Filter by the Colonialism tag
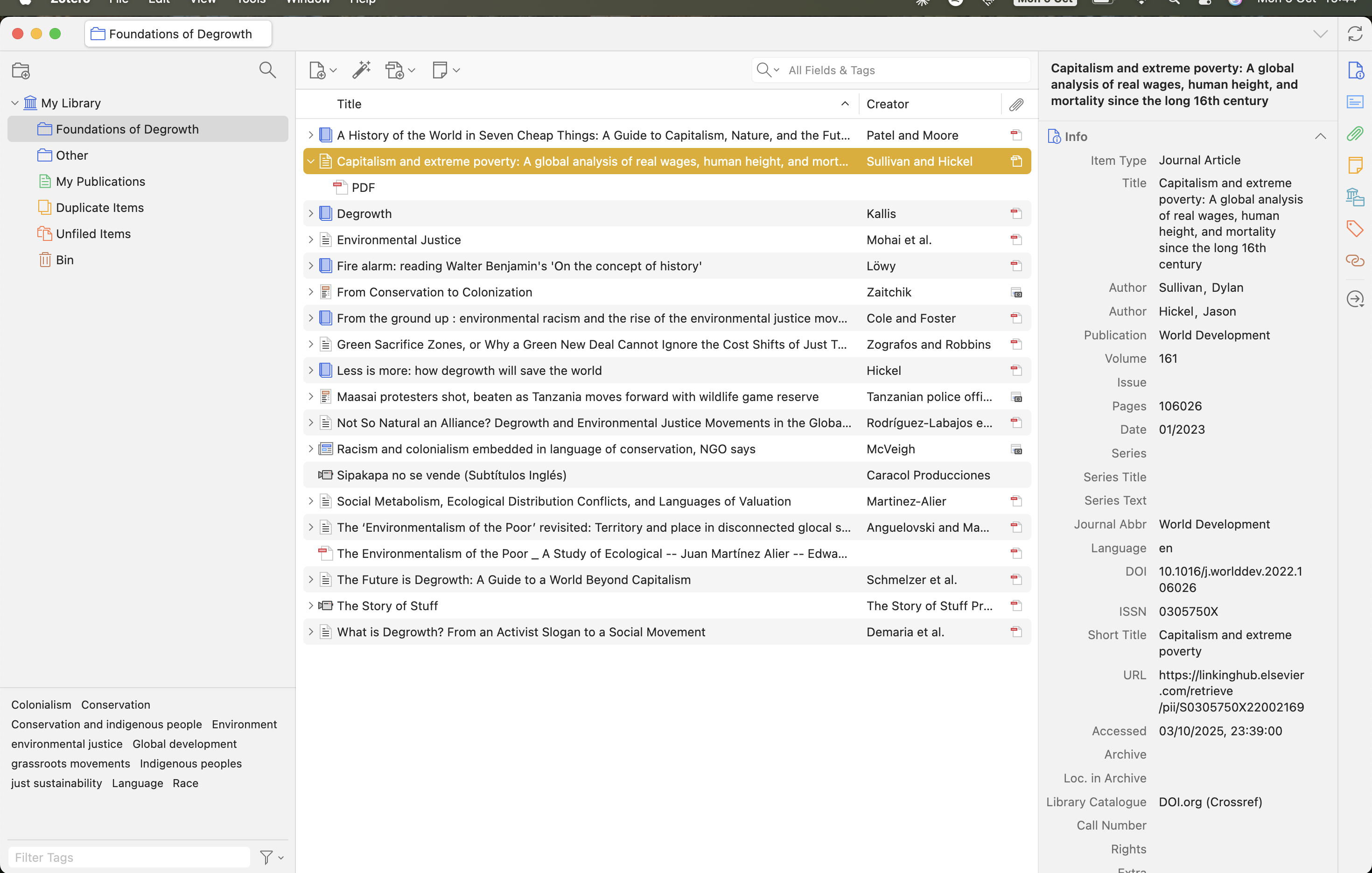1372x873 pixels. click(x=41, y=705)
